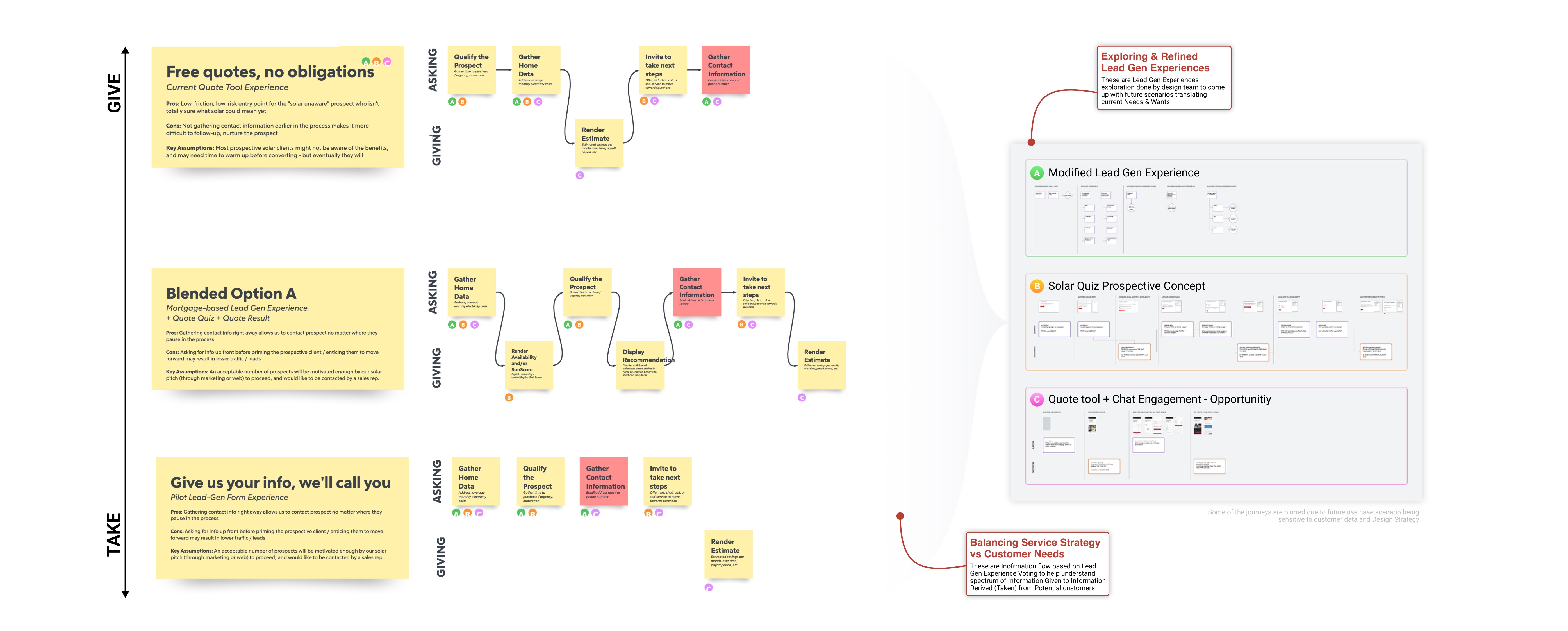Click pink C badge beside Quote tool + Chat Engagement

pos(1037,400)
